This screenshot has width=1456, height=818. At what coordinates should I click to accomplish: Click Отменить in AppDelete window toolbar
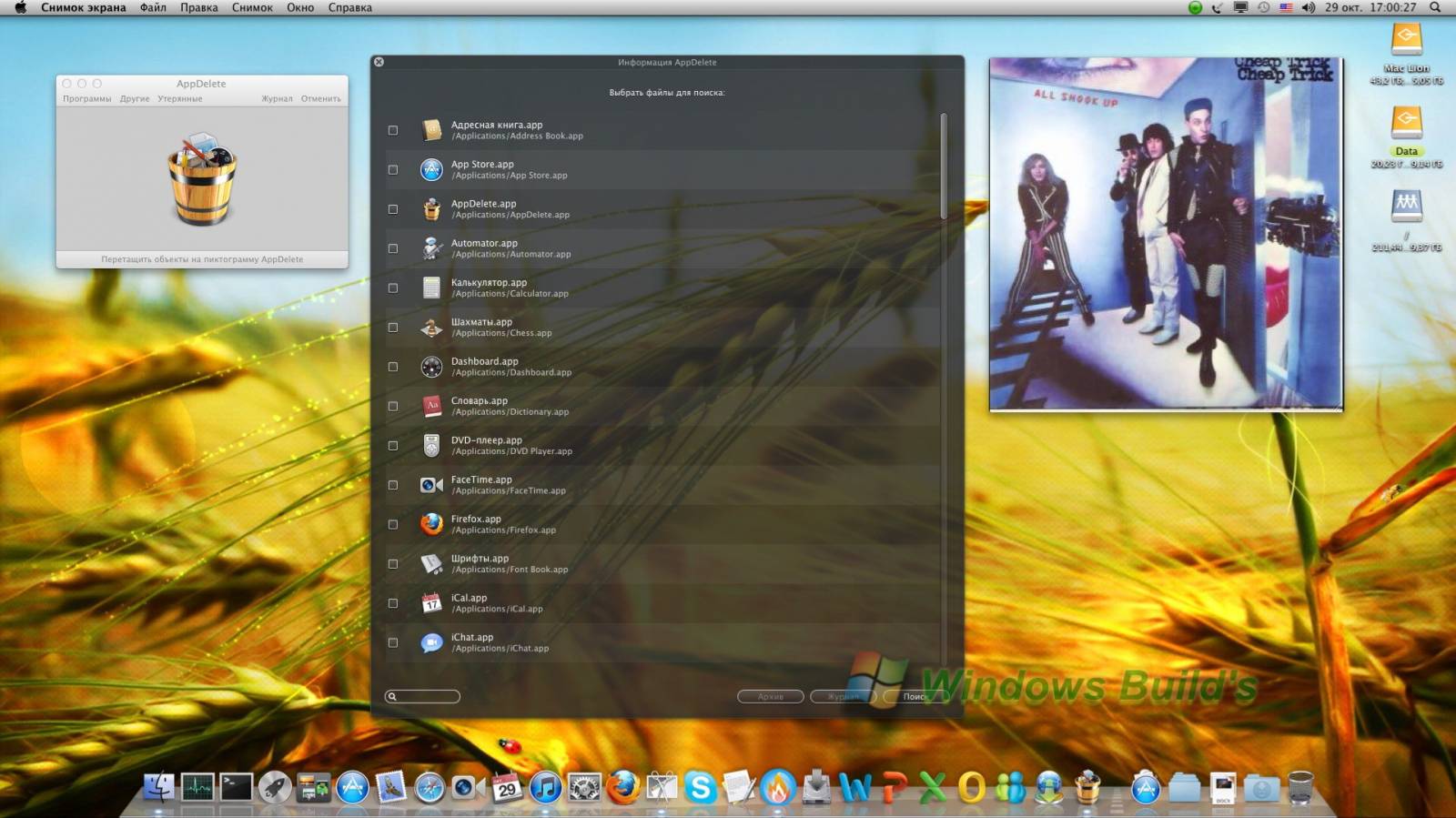click(321, 98)
